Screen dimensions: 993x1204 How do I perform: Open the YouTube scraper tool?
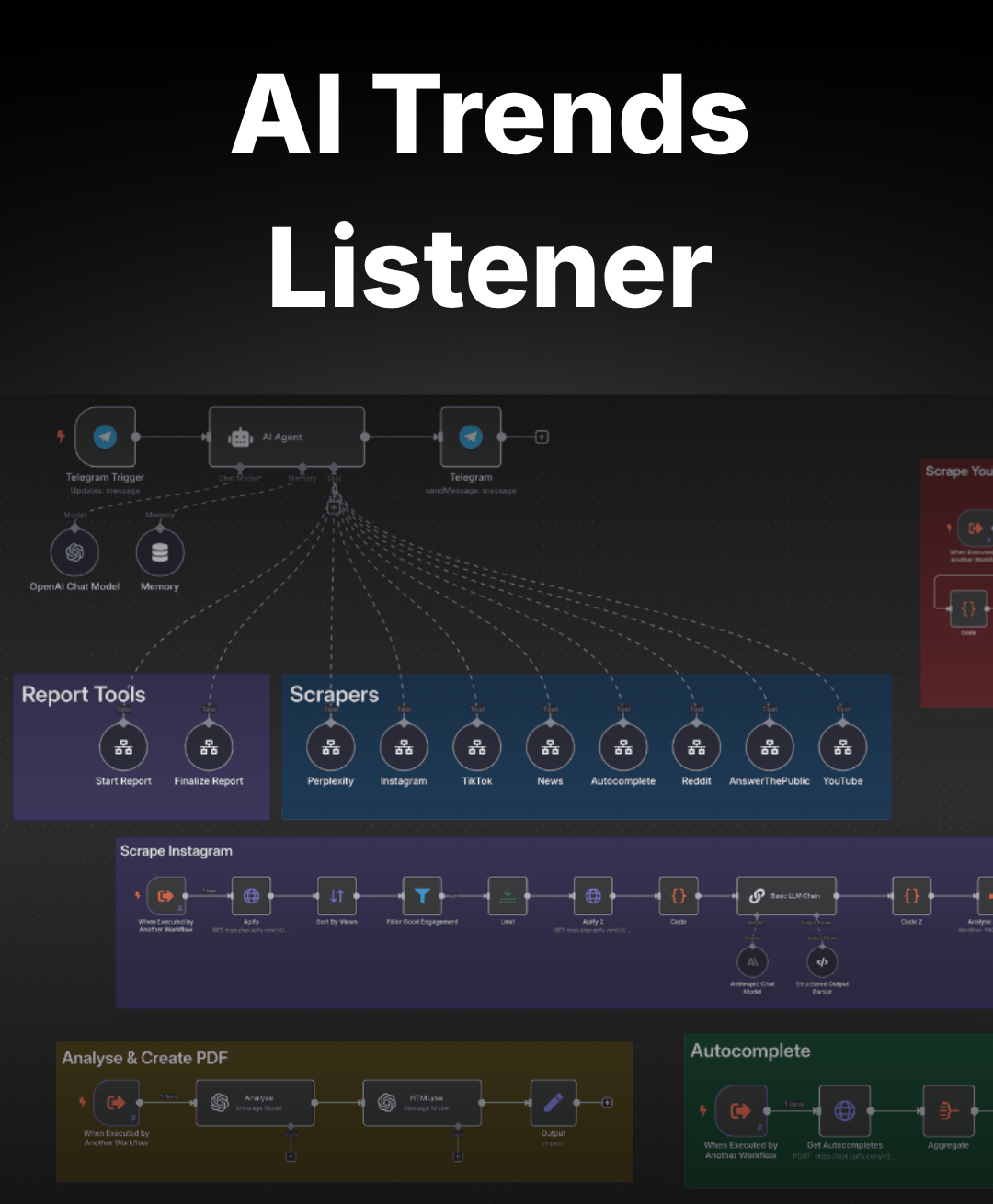[x=843, y=747]
